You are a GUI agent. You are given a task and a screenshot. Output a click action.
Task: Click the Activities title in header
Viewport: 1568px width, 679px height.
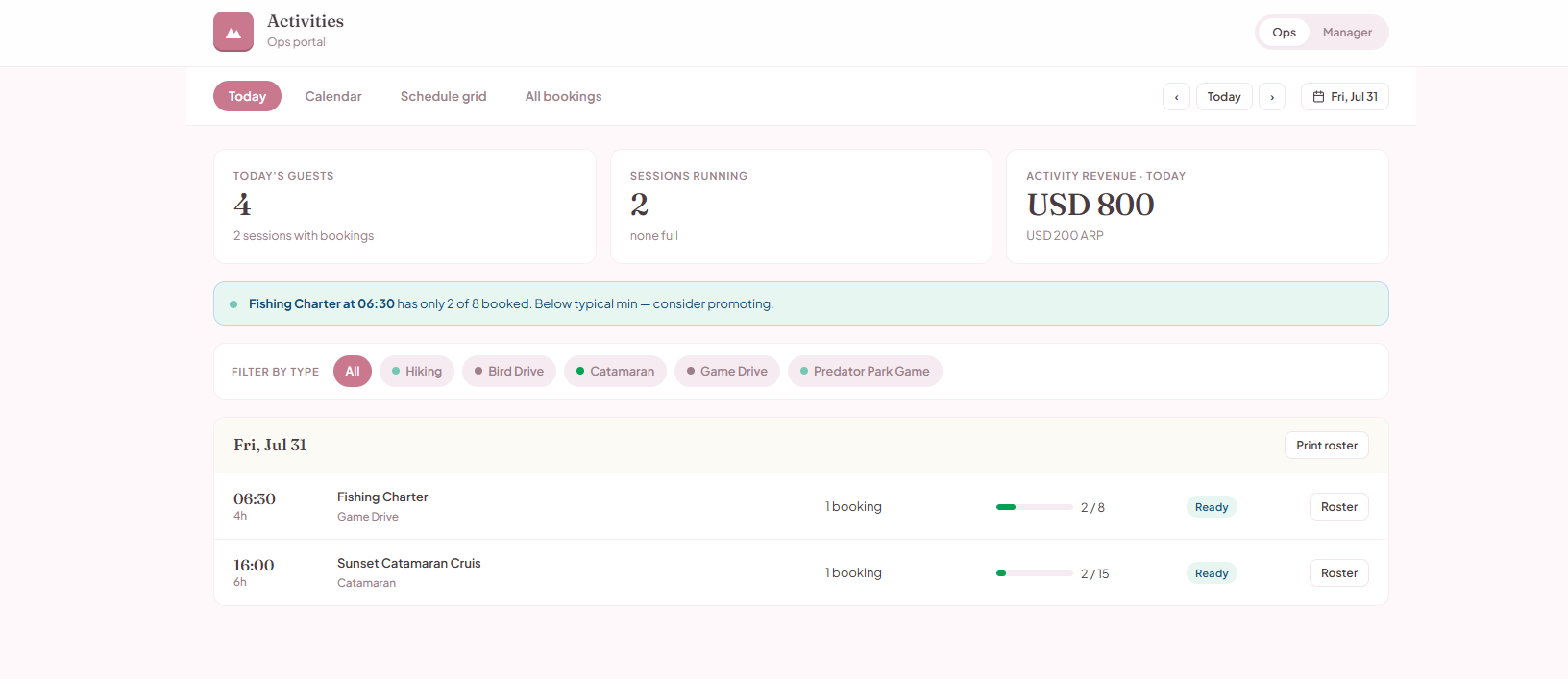click(306, 21)
